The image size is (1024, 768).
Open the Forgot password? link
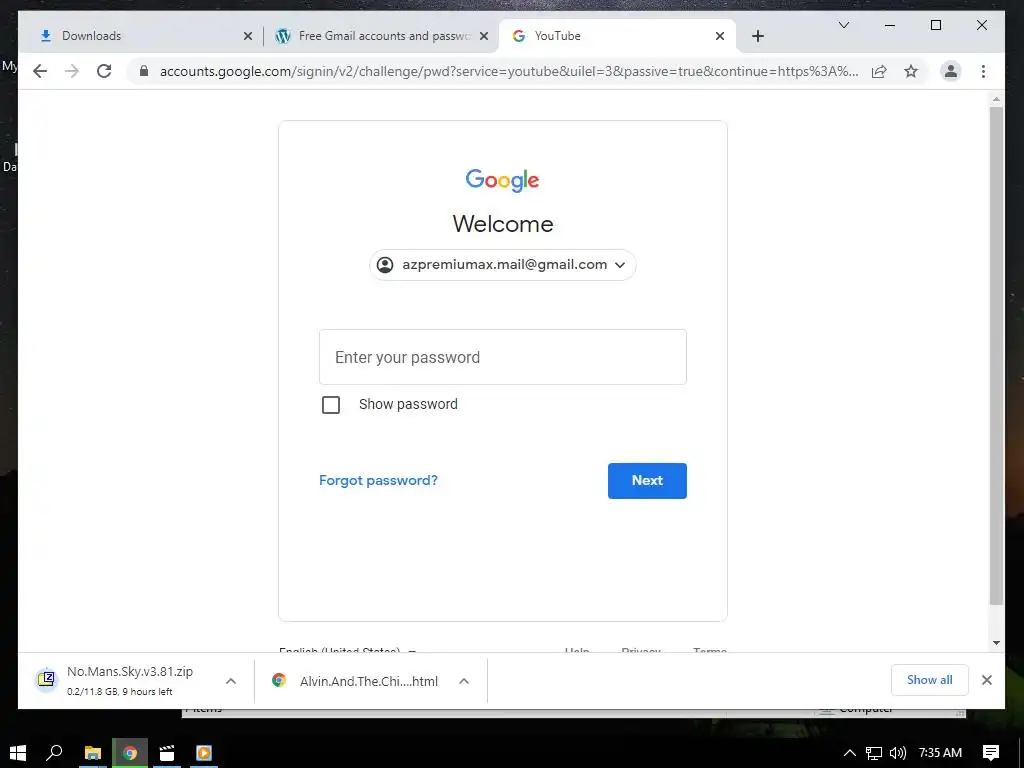[378, 481]
